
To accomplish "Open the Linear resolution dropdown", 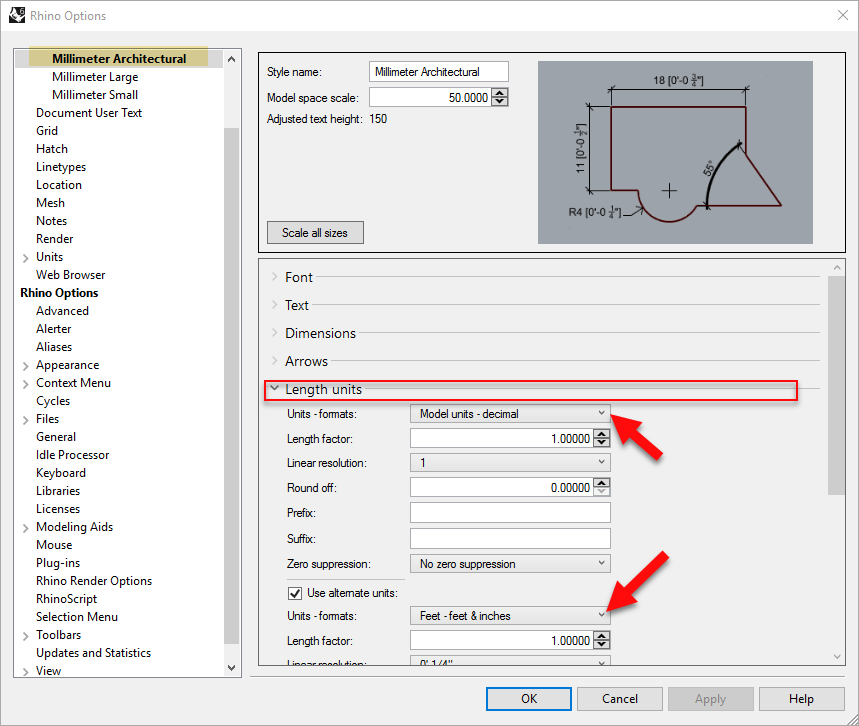I will tap(510, 462).
